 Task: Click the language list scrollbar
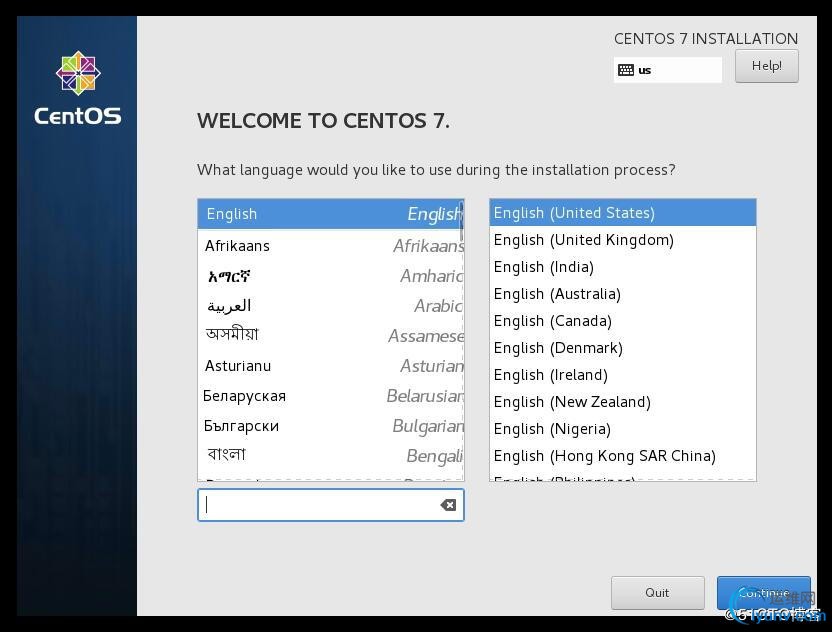462,222
